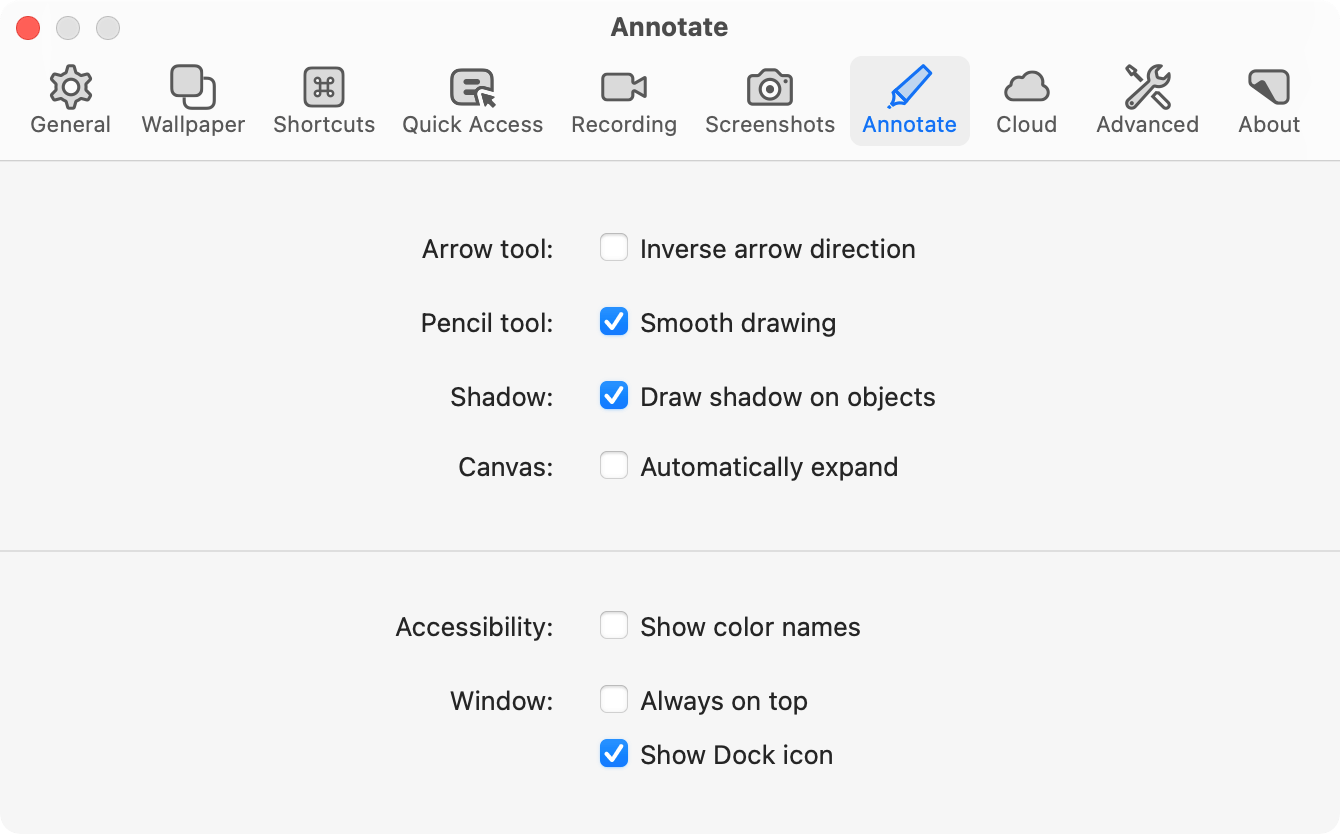Disable Smooth drawing checkbox
The width and height of the screenshot is (1340, 834).
tap(614, 322)
